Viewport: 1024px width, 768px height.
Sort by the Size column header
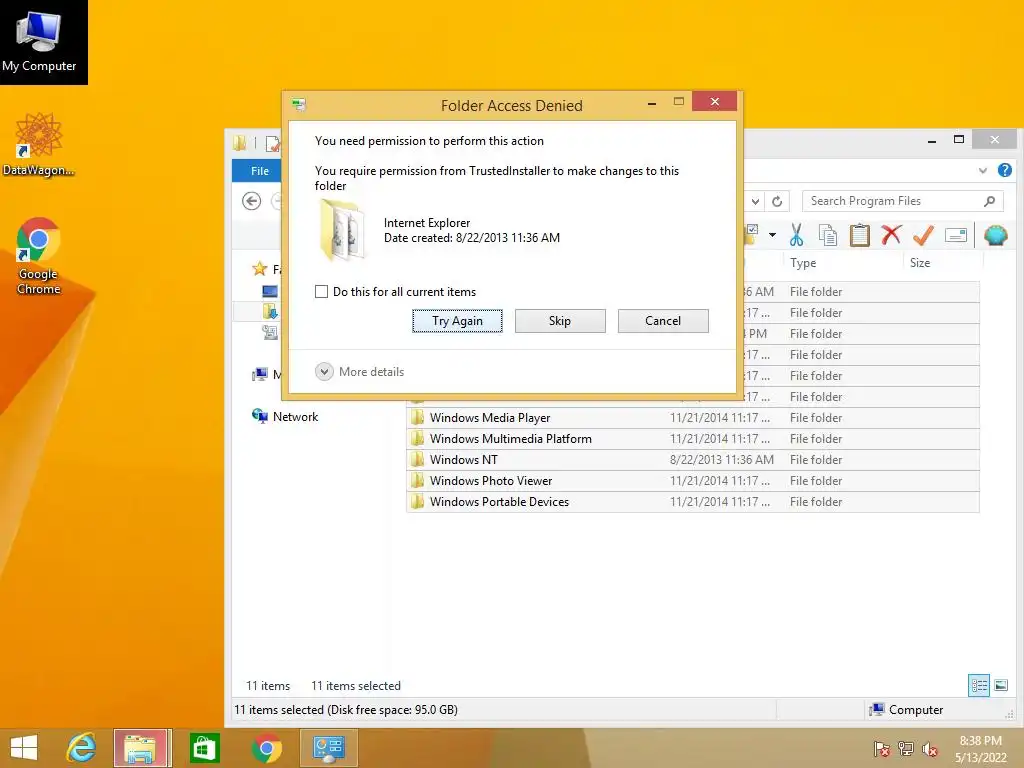[x=943, y=263]
